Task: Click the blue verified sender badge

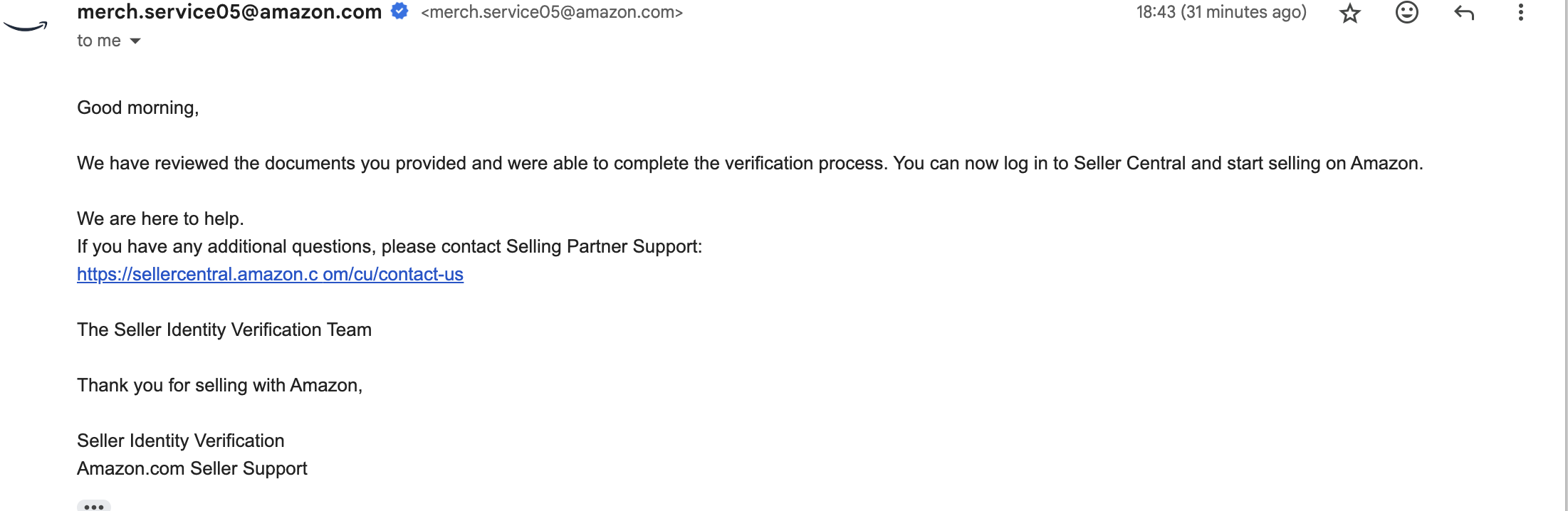Action: point(399,11)
